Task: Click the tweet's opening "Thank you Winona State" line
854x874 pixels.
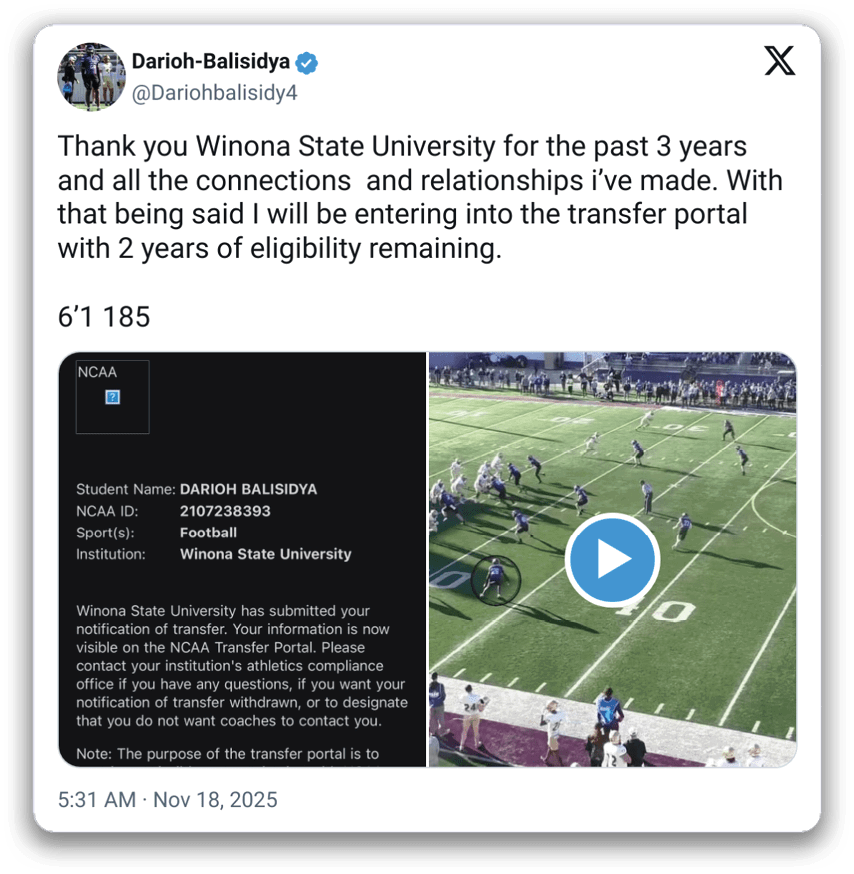Action: pyautogui.click(x=402, y=146)
